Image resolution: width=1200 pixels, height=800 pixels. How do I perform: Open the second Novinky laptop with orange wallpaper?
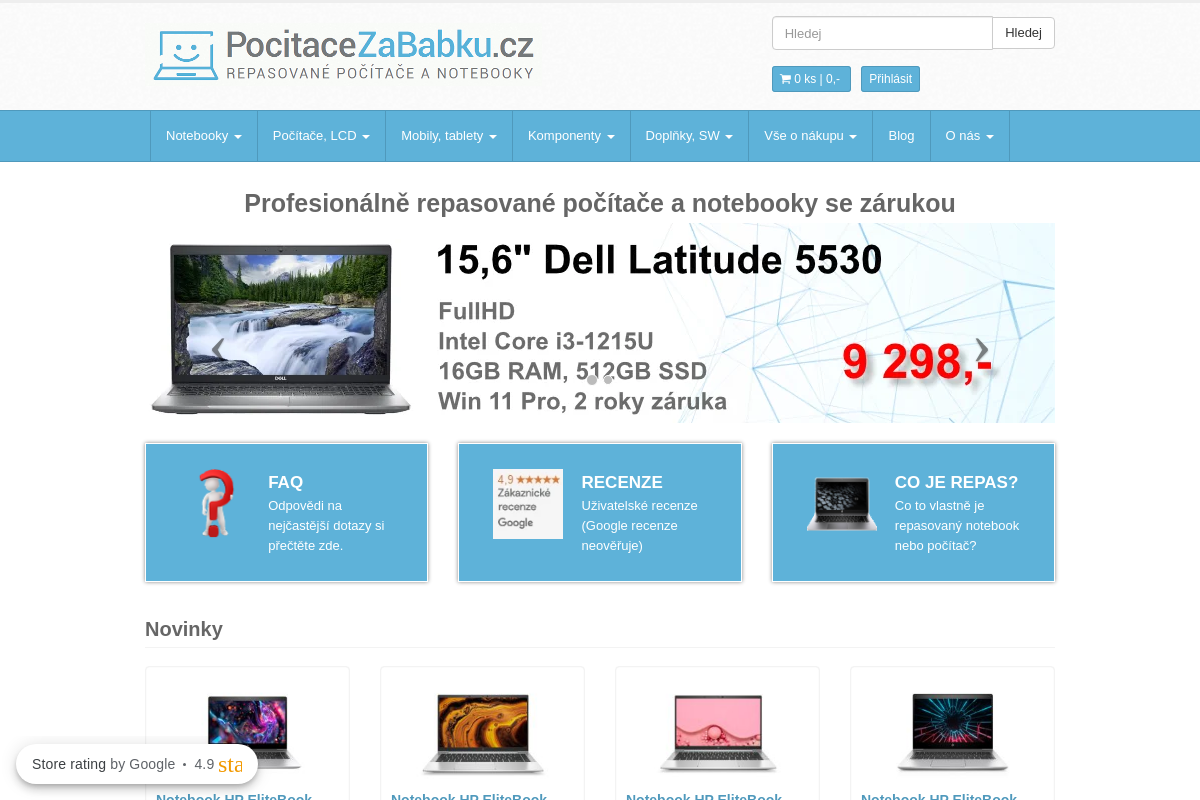tap(482, 732)
